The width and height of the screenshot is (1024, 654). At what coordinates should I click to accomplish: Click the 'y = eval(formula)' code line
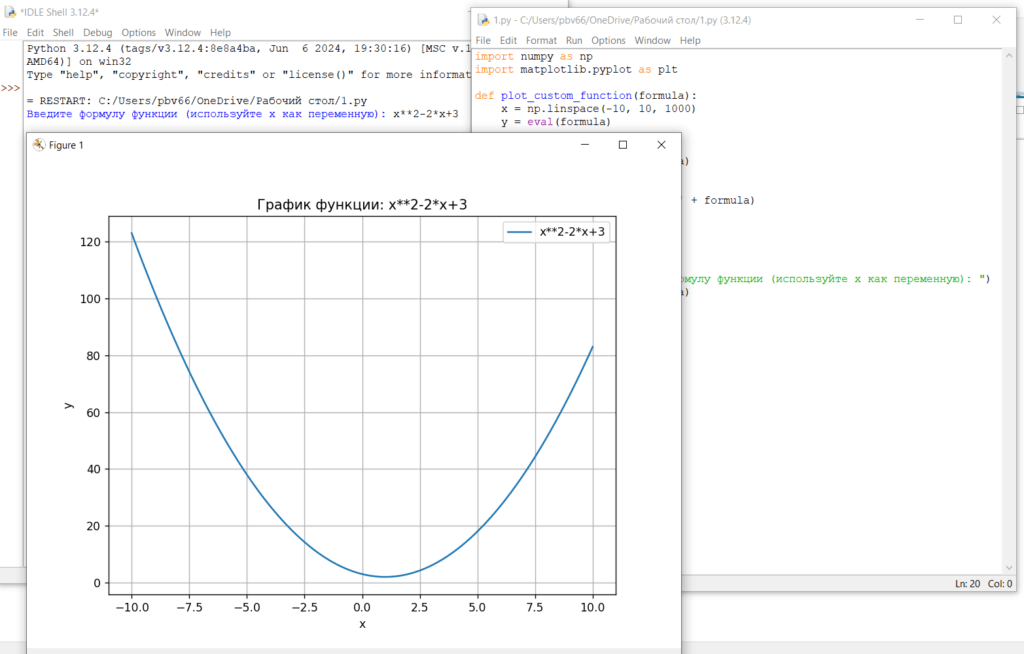tap(556, 122)
